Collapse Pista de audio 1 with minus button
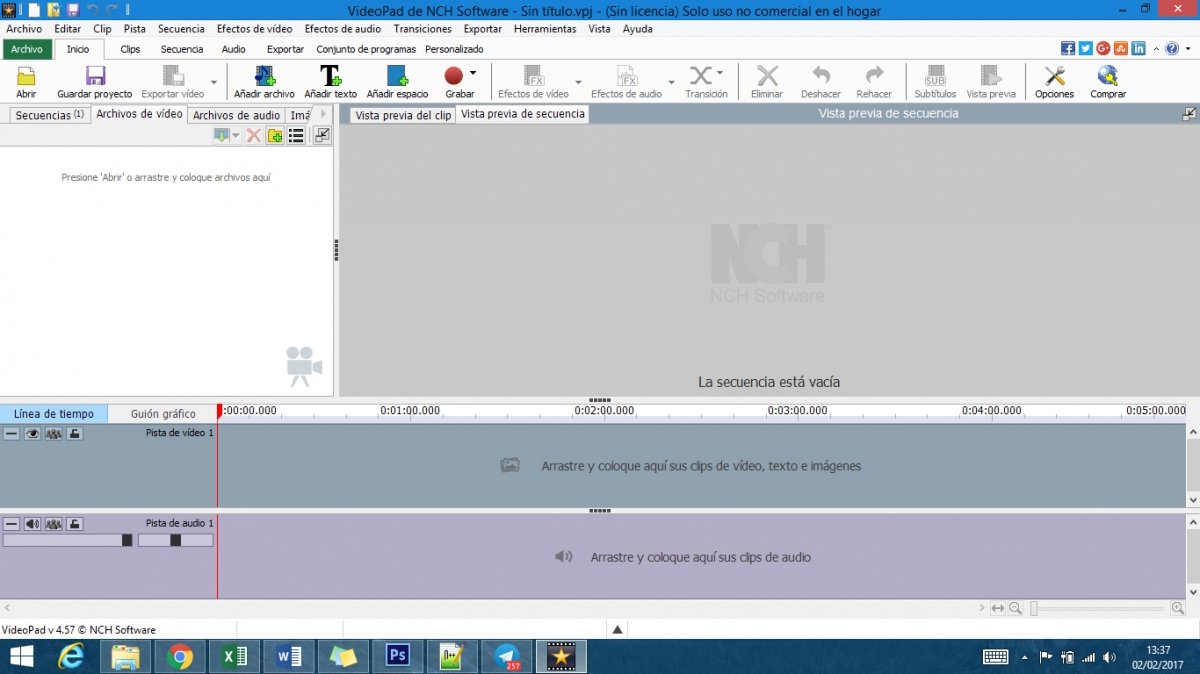The image size is (1200, 674). click(x=11, y=524)
